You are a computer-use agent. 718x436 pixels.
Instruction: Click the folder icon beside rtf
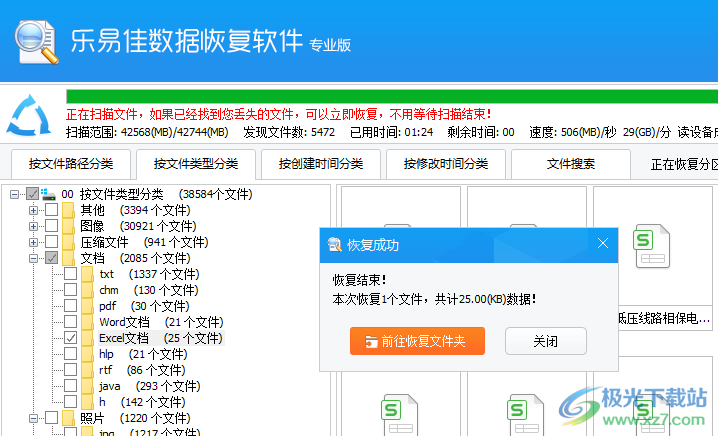pyautogui.click(x=87, y=370)
